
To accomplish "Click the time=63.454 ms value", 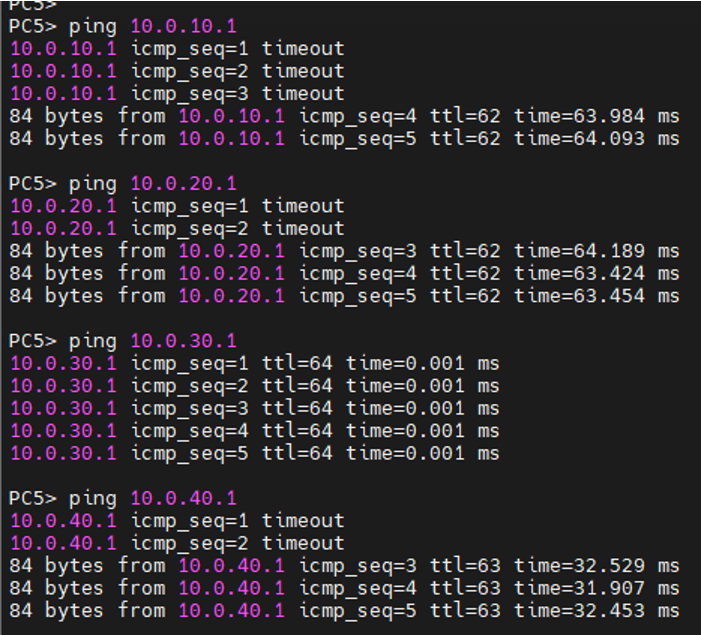I will [596, 296].
